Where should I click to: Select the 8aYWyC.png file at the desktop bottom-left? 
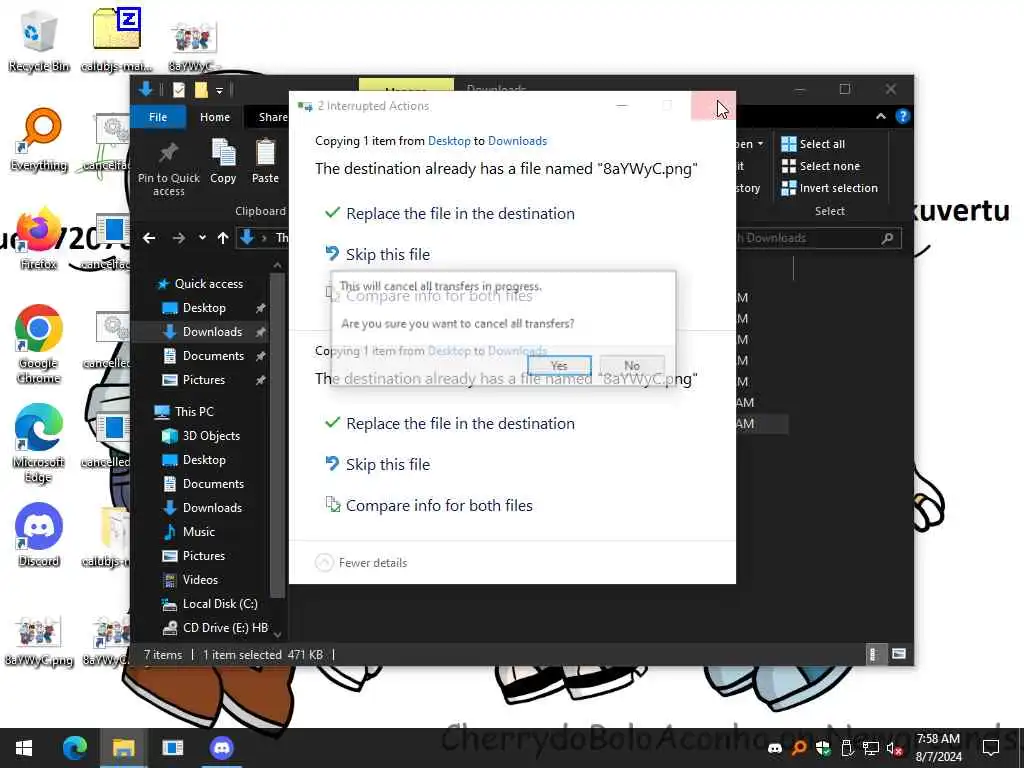(x=39, y=641)
